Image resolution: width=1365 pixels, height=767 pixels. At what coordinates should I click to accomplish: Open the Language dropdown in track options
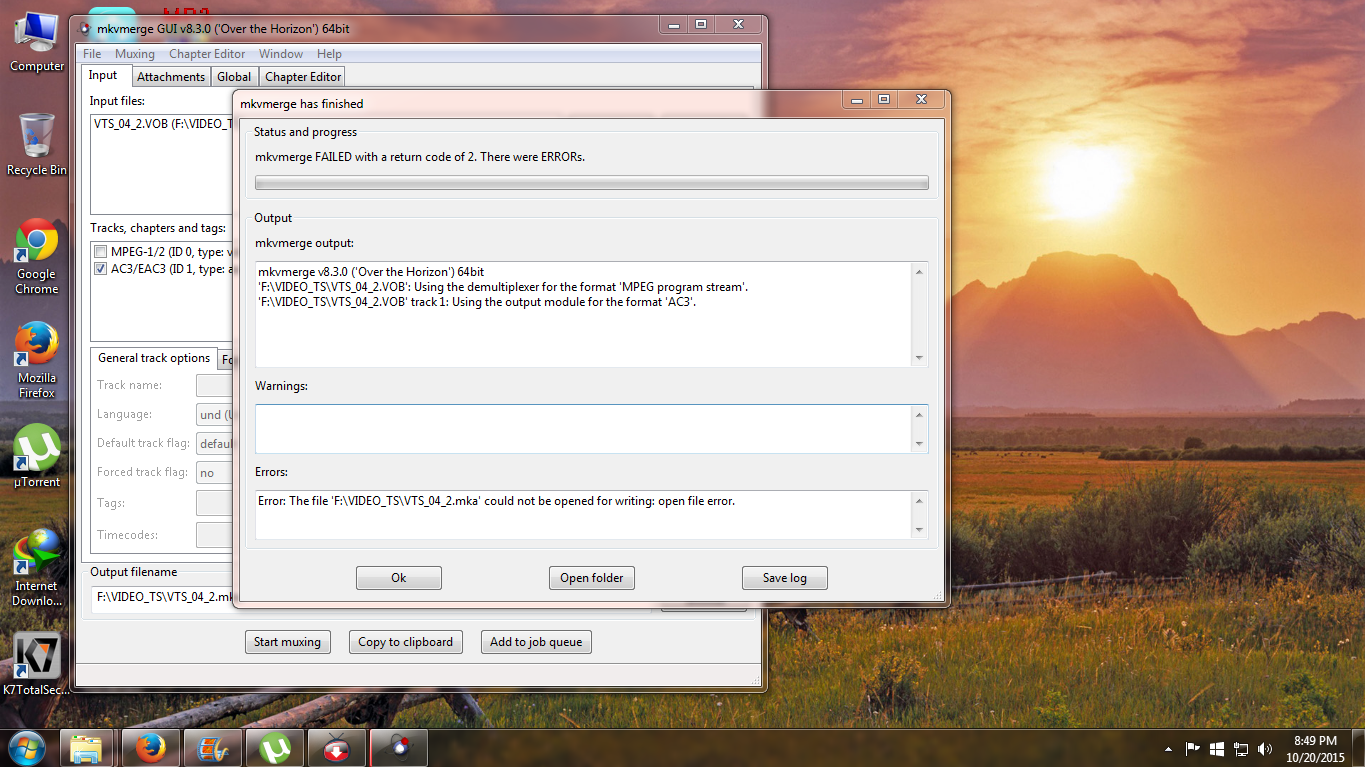coord(214,414)
